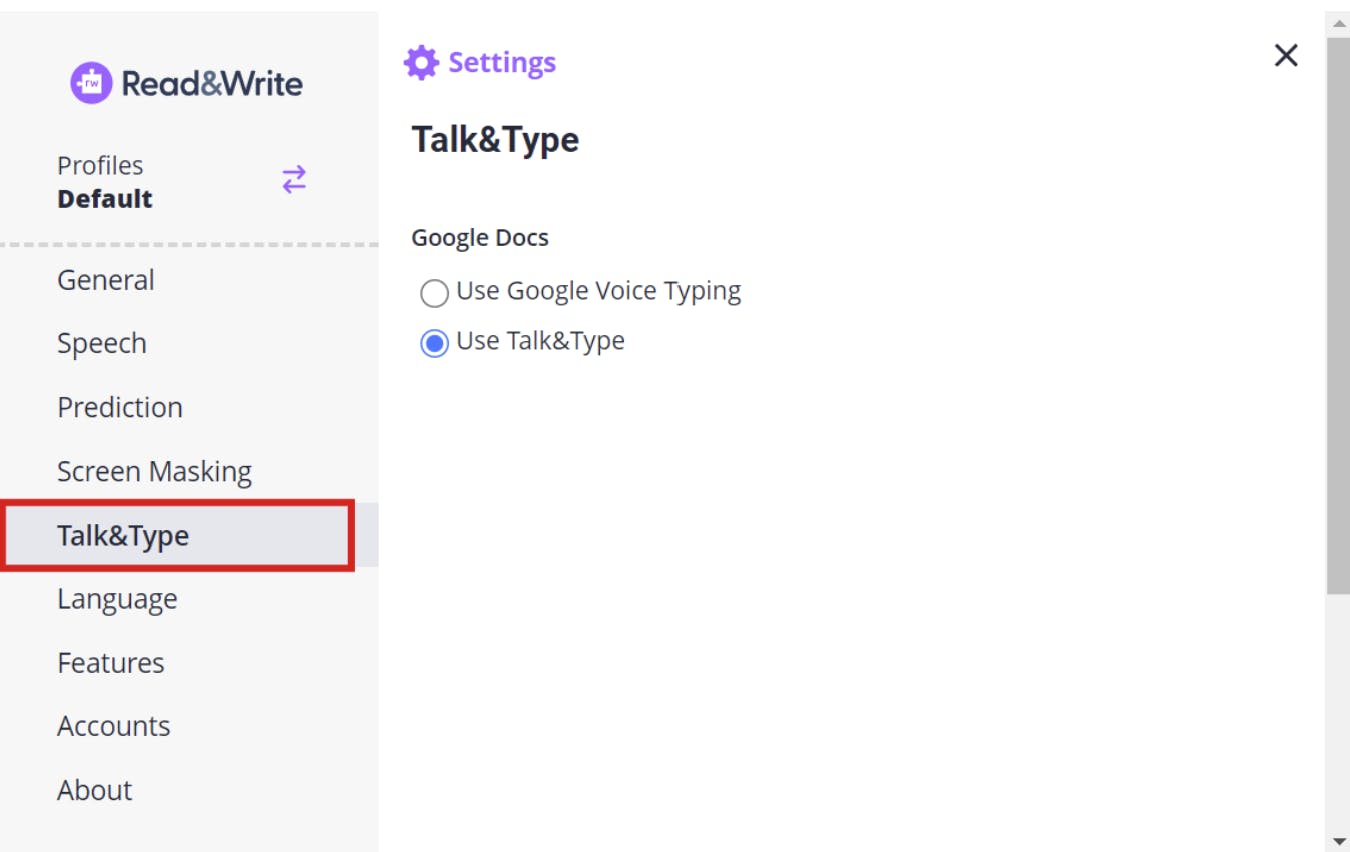Open the Speech settings section
The image size is (1350, 852).
[102, 343]
